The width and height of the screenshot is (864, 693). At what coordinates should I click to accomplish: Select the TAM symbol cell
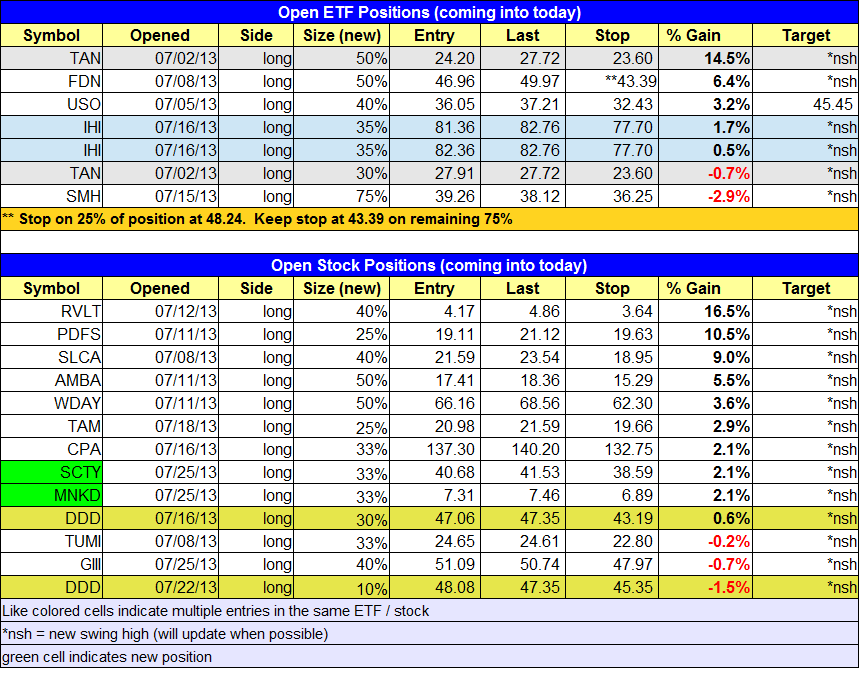(x=52, y=426)
